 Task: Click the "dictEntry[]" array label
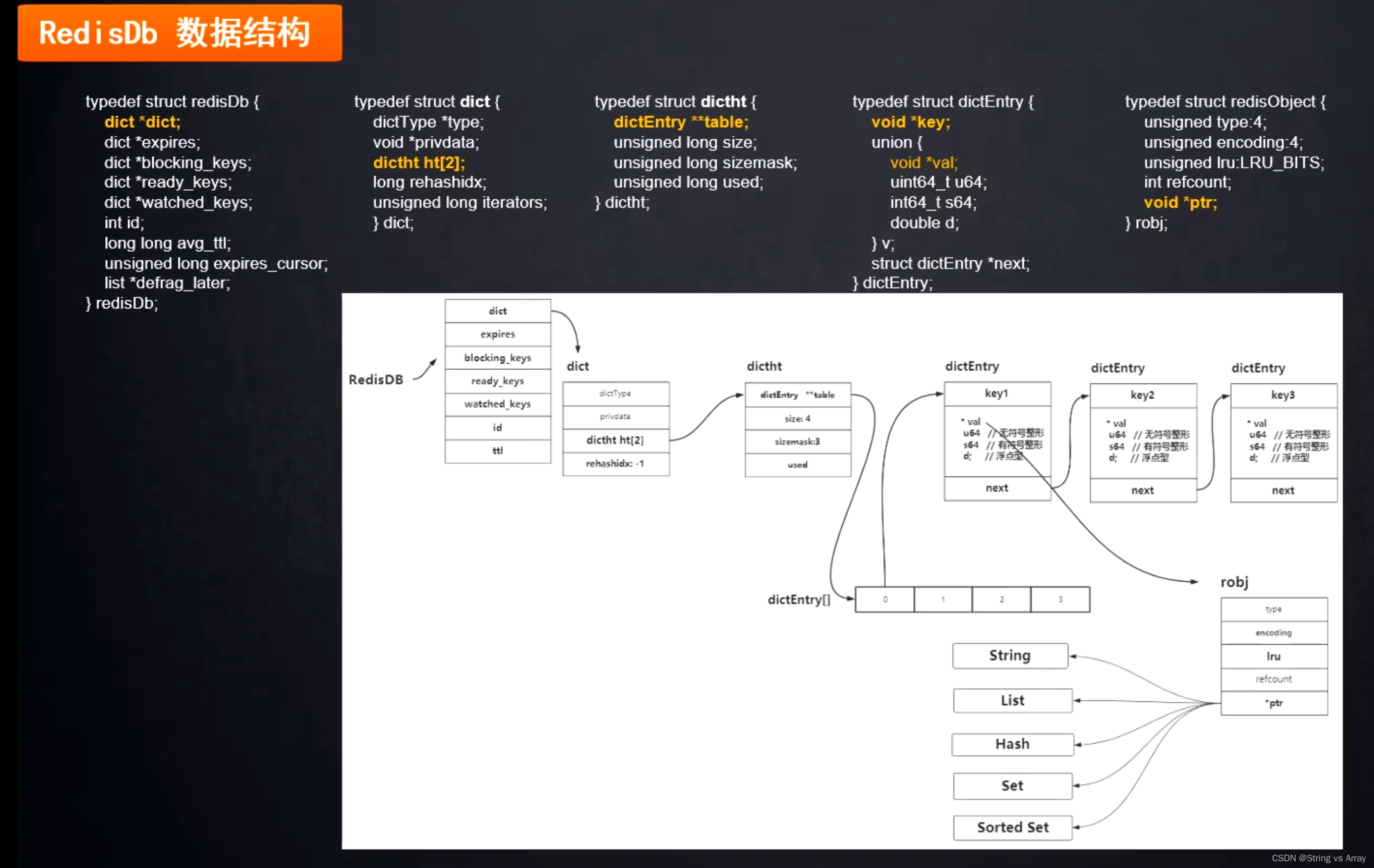[x=799, y=600]
